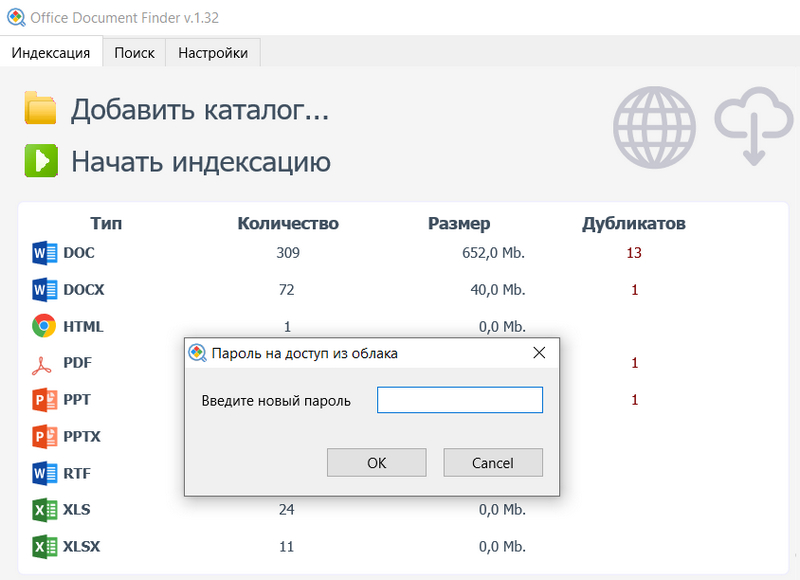Click the globe web access icon
Screen dimensions: 800x580
654,126
